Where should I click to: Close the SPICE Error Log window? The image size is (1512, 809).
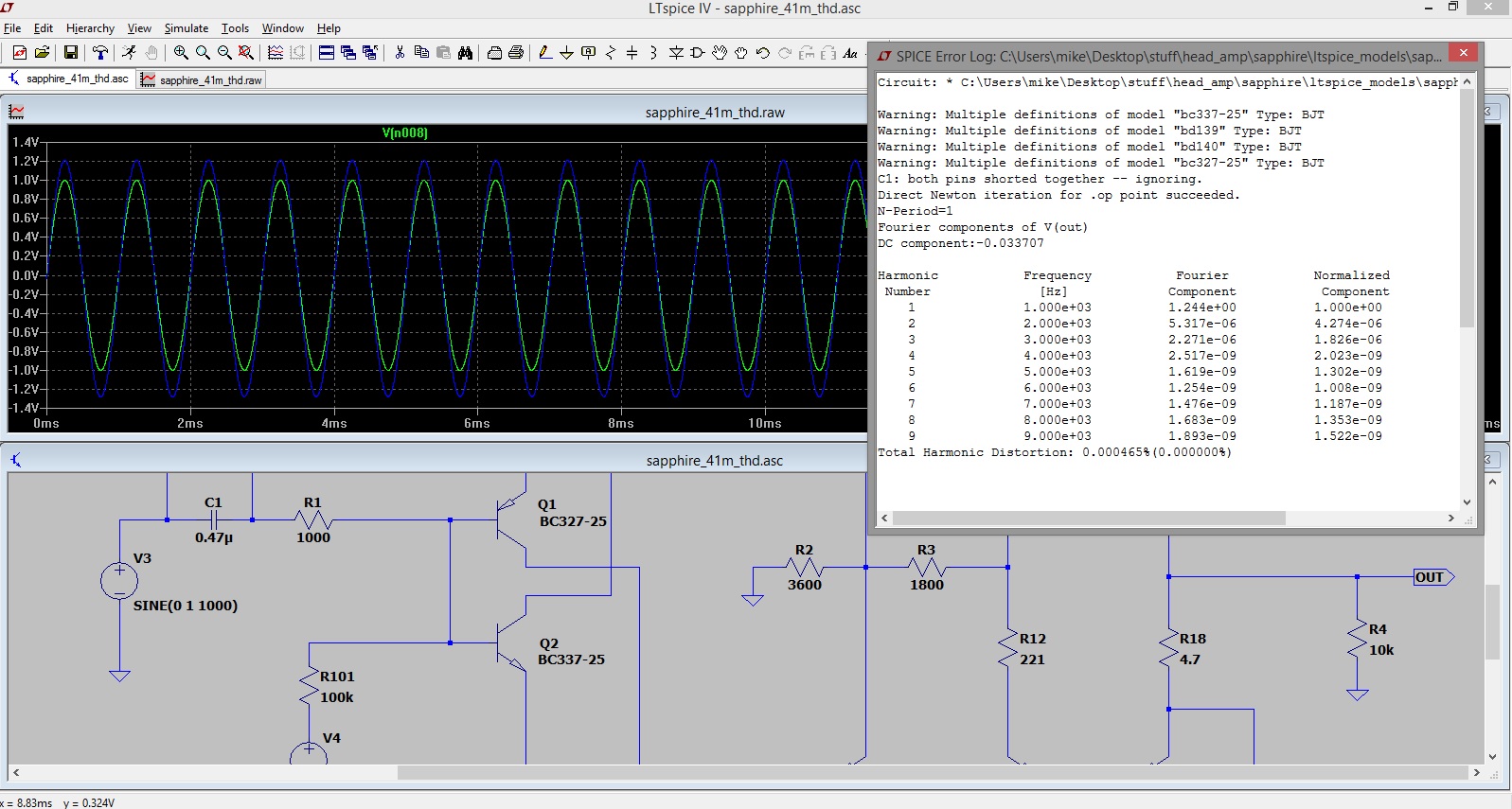[1464, 53]
